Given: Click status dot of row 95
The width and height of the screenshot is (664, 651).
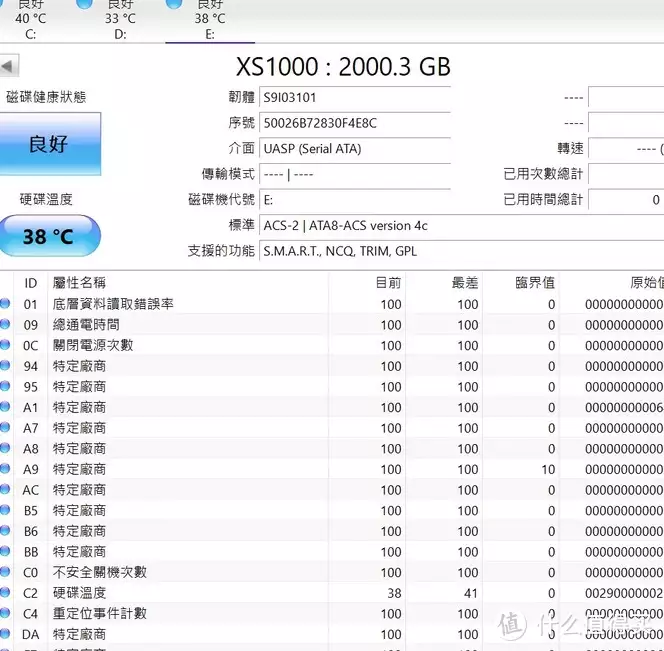Looking at the screenshot, I should [5, 386].
